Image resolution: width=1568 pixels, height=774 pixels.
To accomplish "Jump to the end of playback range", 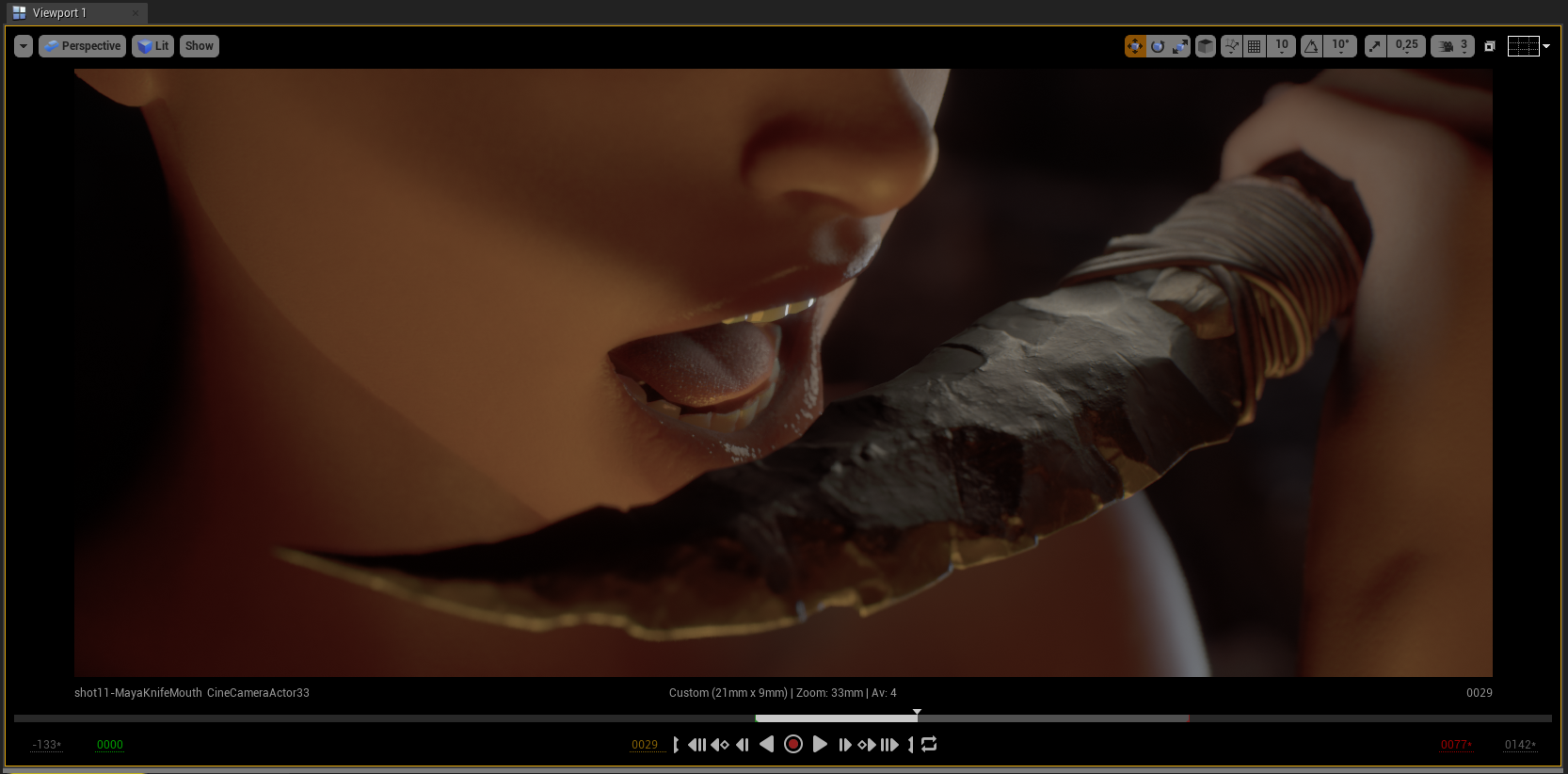I will tap(889, 745).
